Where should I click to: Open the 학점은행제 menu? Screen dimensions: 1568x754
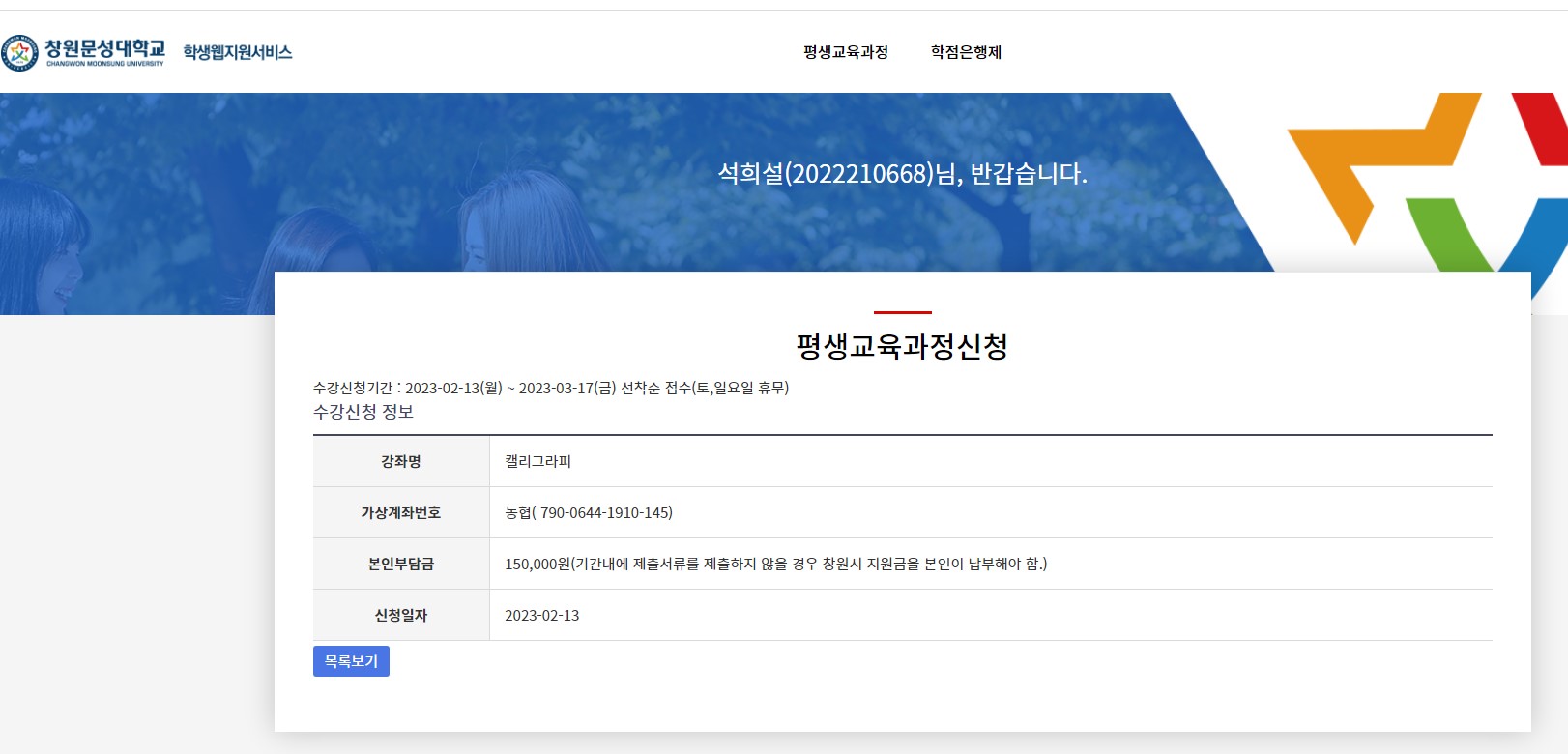coord(966,52)
